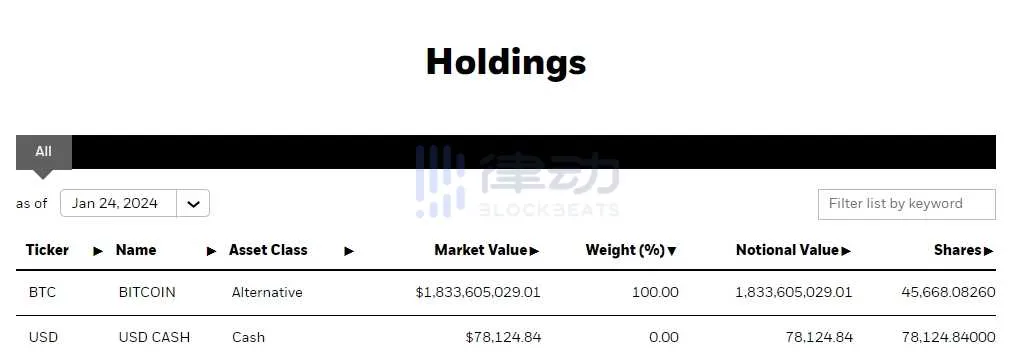Select the Jan 24, 2024 date field
Image resolution: width=1035 pixels, height=364 pixels.
pyautogui.click(x=118, y=203)
